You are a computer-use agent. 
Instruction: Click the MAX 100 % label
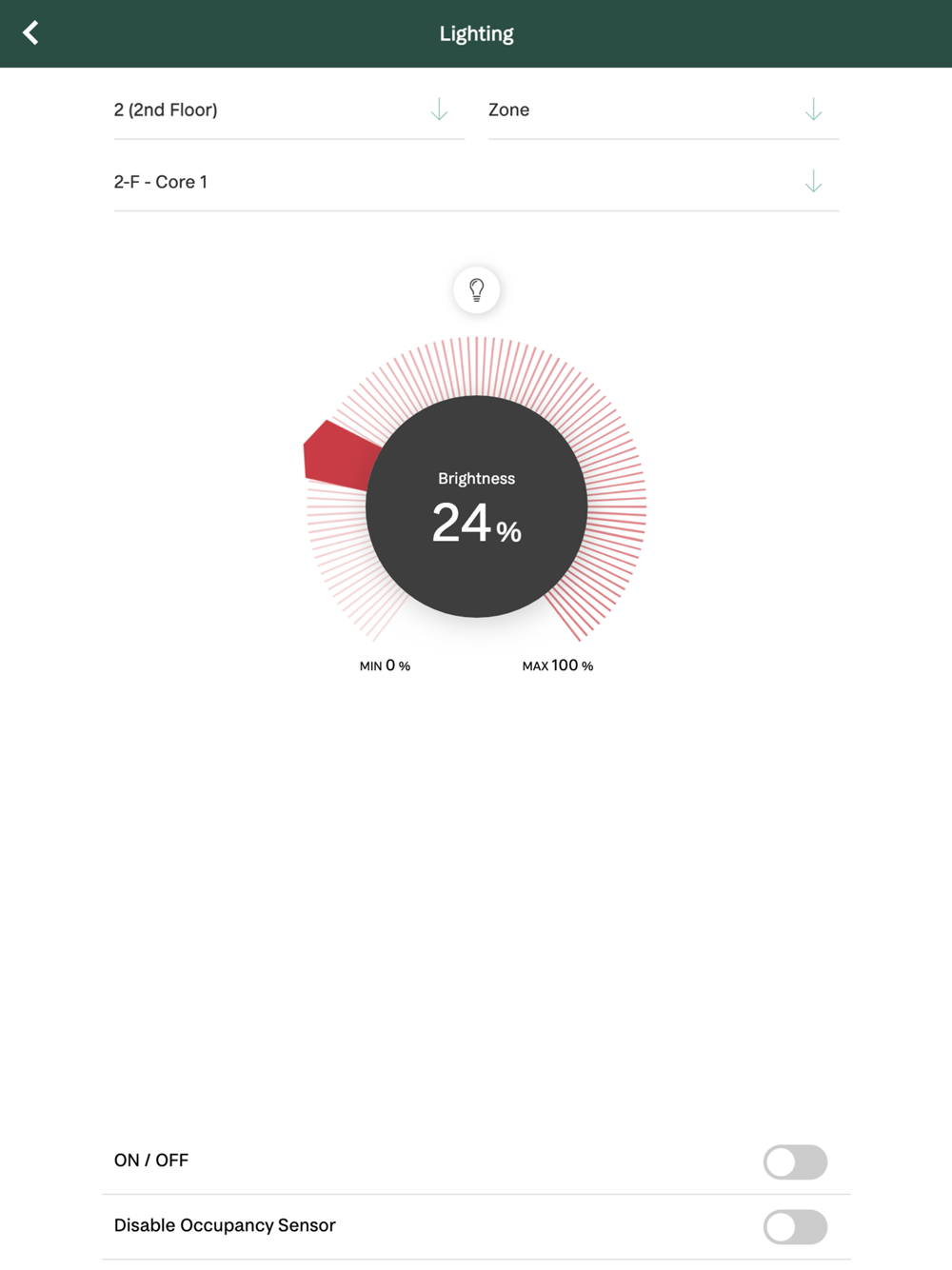[558, 665]
